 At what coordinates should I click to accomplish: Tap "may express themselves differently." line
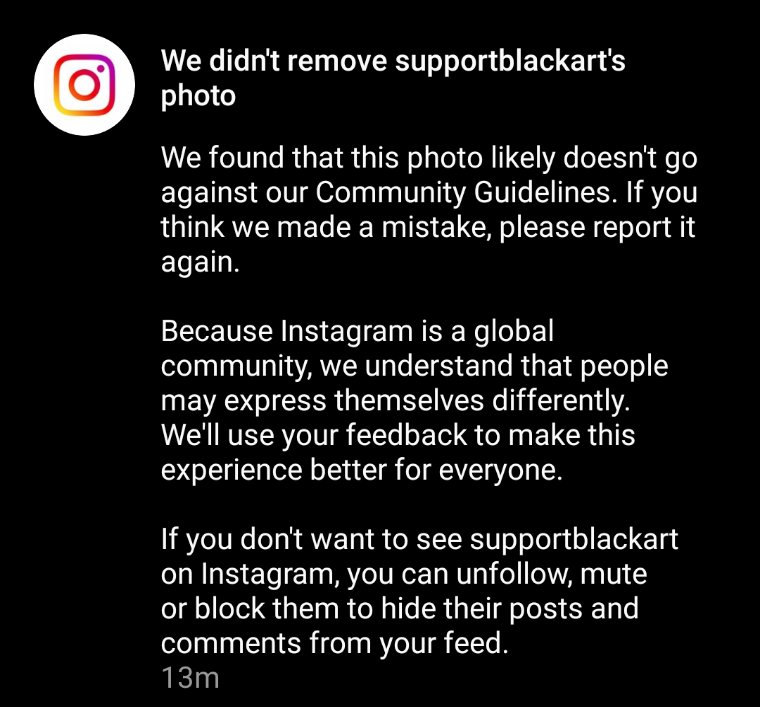coord(396,401)
